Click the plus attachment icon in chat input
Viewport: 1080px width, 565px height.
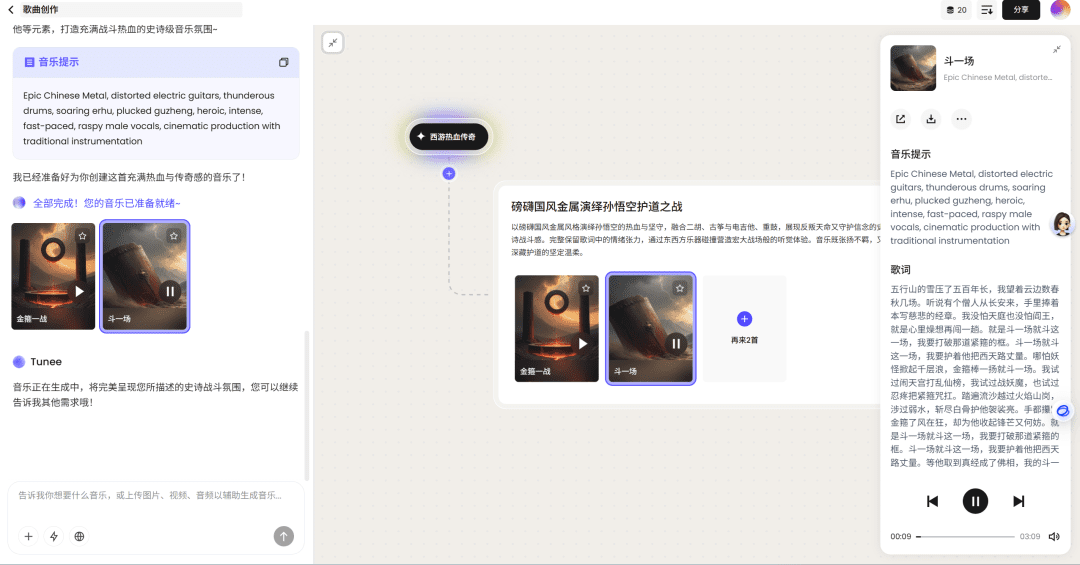[x=28, y=536]
